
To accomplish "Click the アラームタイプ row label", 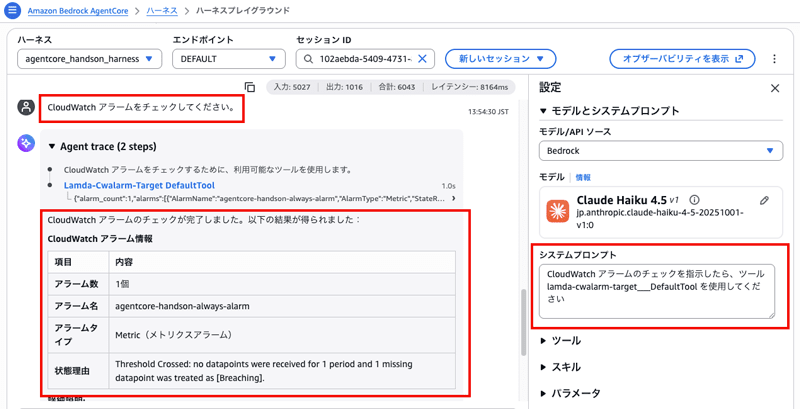I will click(x=77, y=335).
